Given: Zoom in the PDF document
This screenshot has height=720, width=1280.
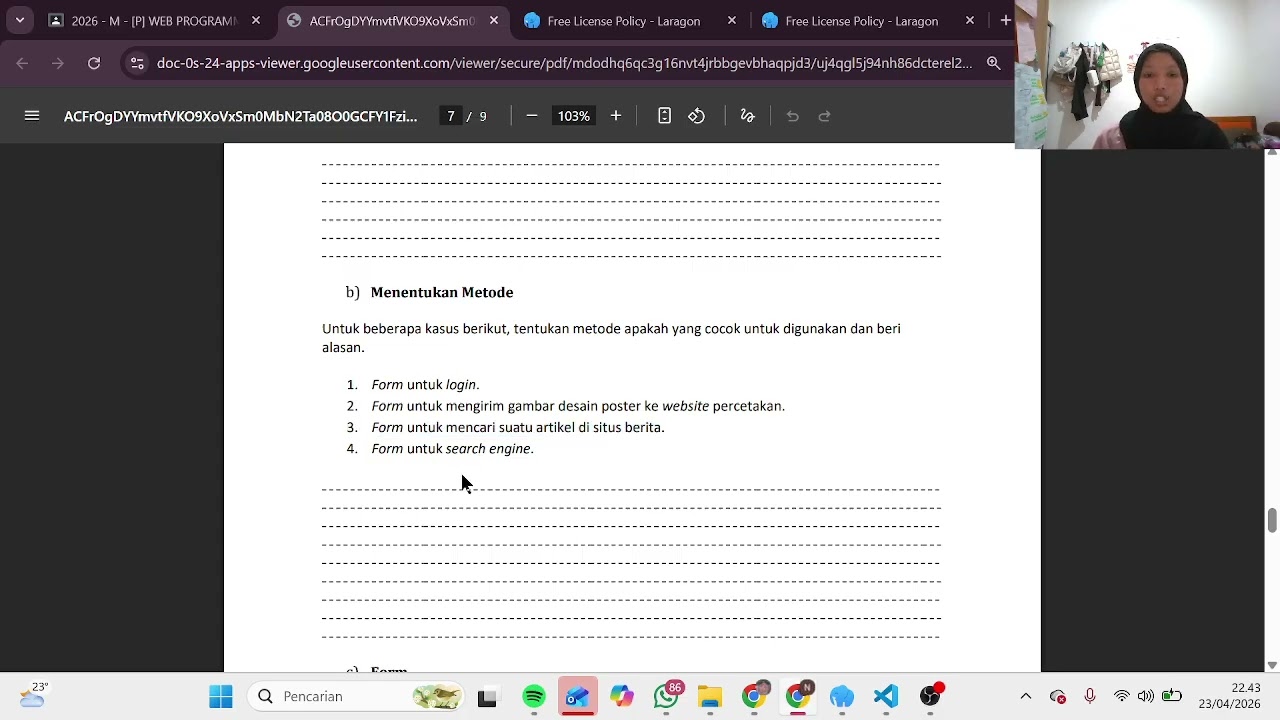Looking at the screenshot, I should point(616,116).
